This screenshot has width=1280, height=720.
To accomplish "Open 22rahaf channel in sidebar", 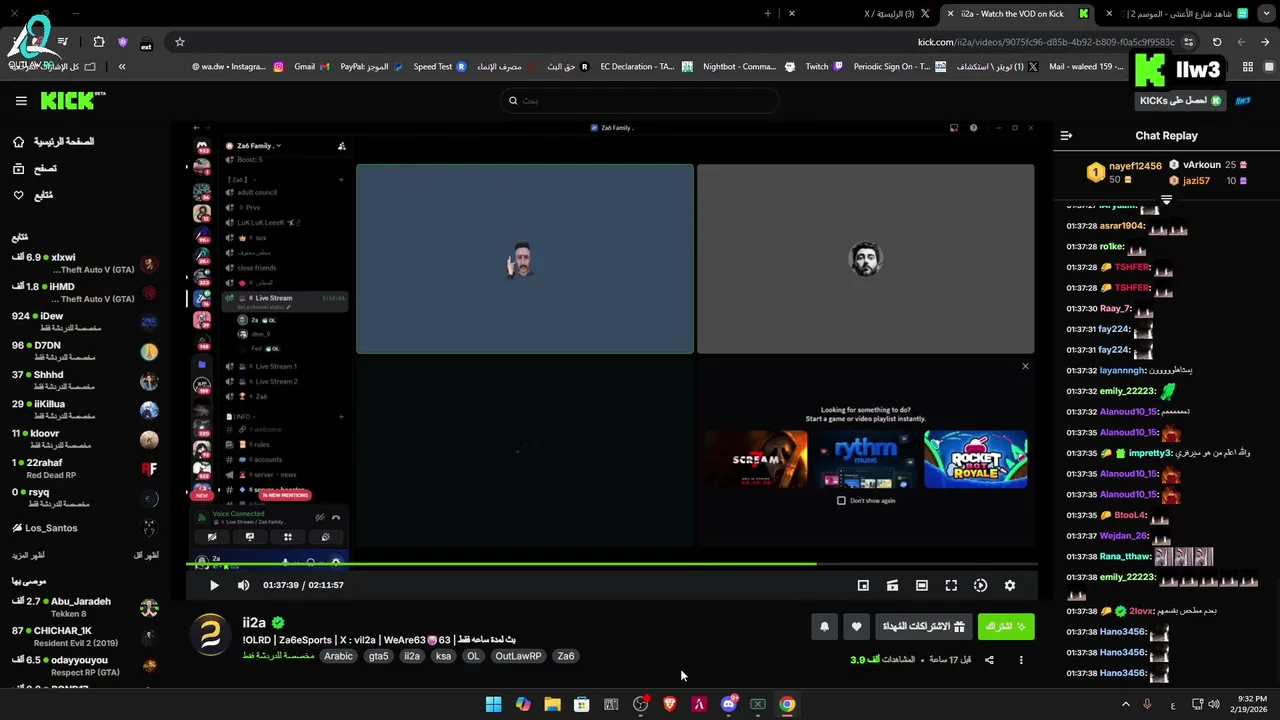I will (x=85, y=468).
